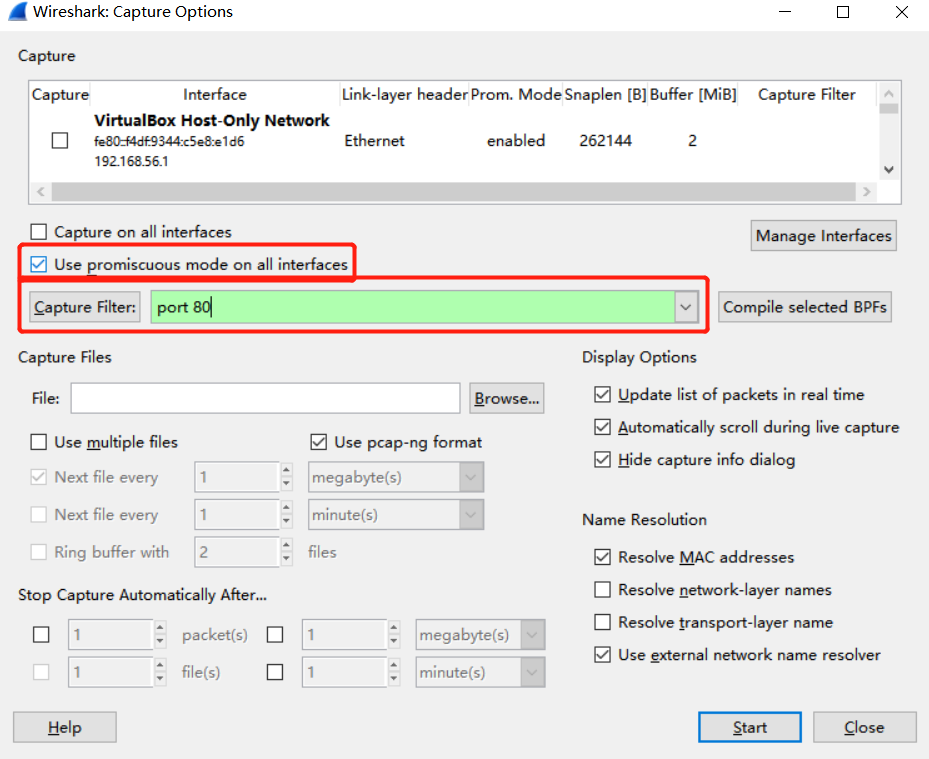Click the stop-after megabyte(s) spinner arrows
The height and width of the screenshot is (759, 929).
pos(394,635)
